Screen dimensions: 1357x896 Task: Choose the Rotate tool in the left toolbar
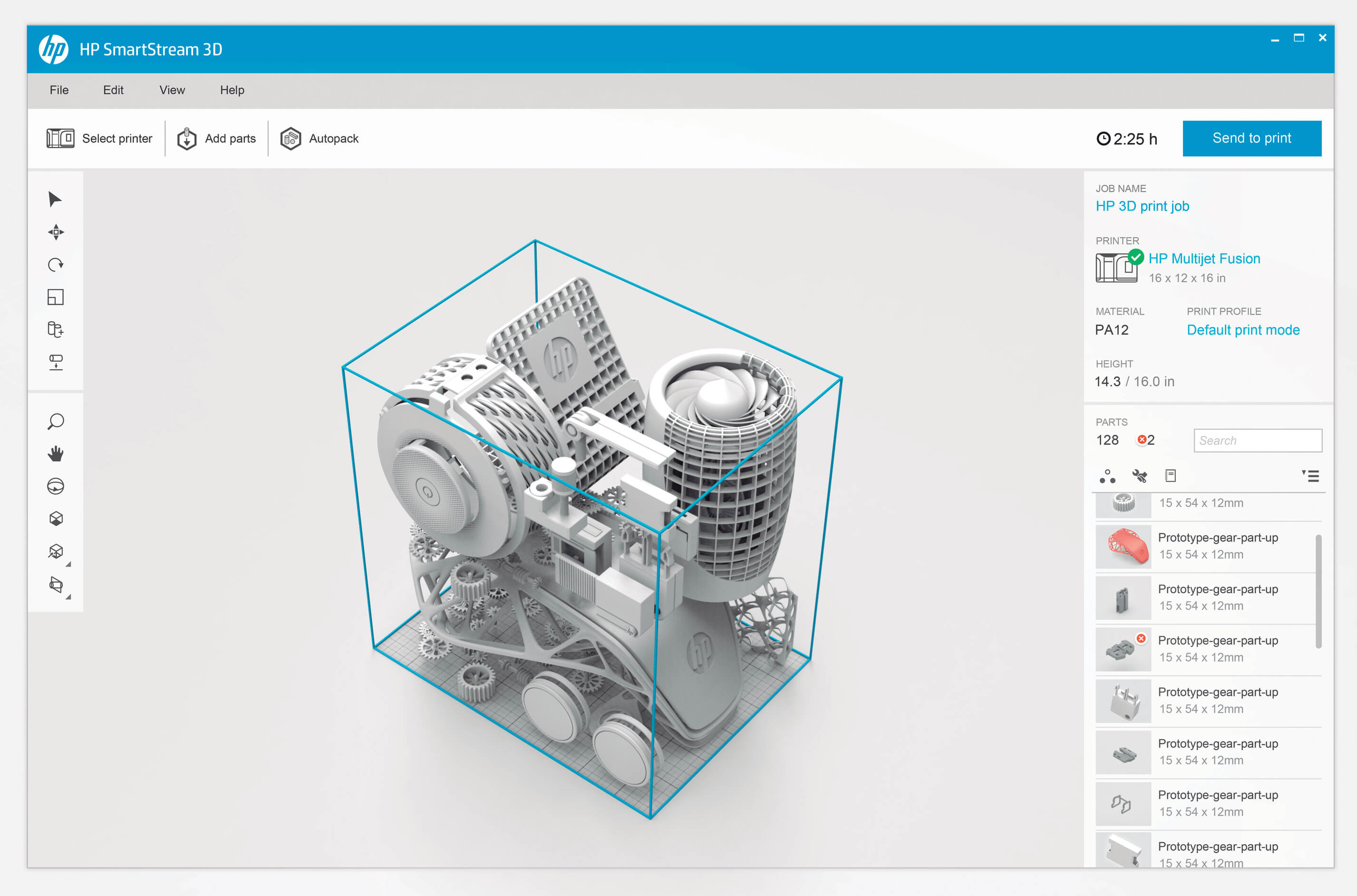click(x=56, y=265)
